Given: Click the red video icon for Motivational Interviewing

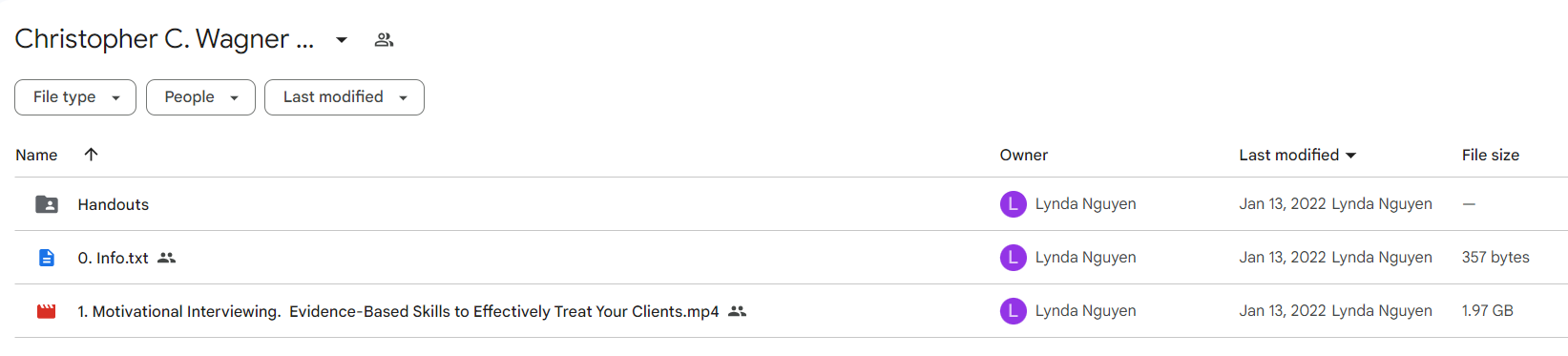Looking at the screenshot, I should point(46,311).
